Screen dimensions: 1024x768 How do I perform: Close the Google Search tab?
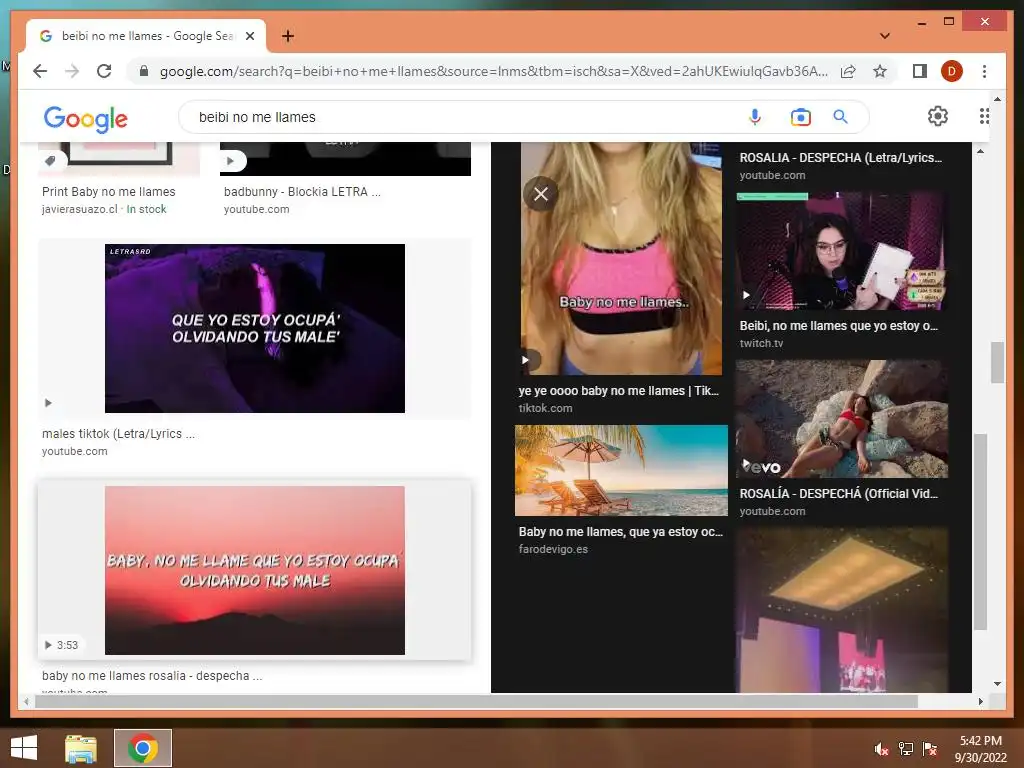pos(249,36)
